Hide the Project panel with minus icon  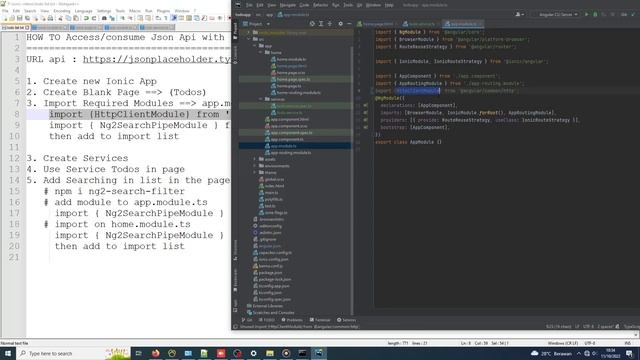click(349, 24)
